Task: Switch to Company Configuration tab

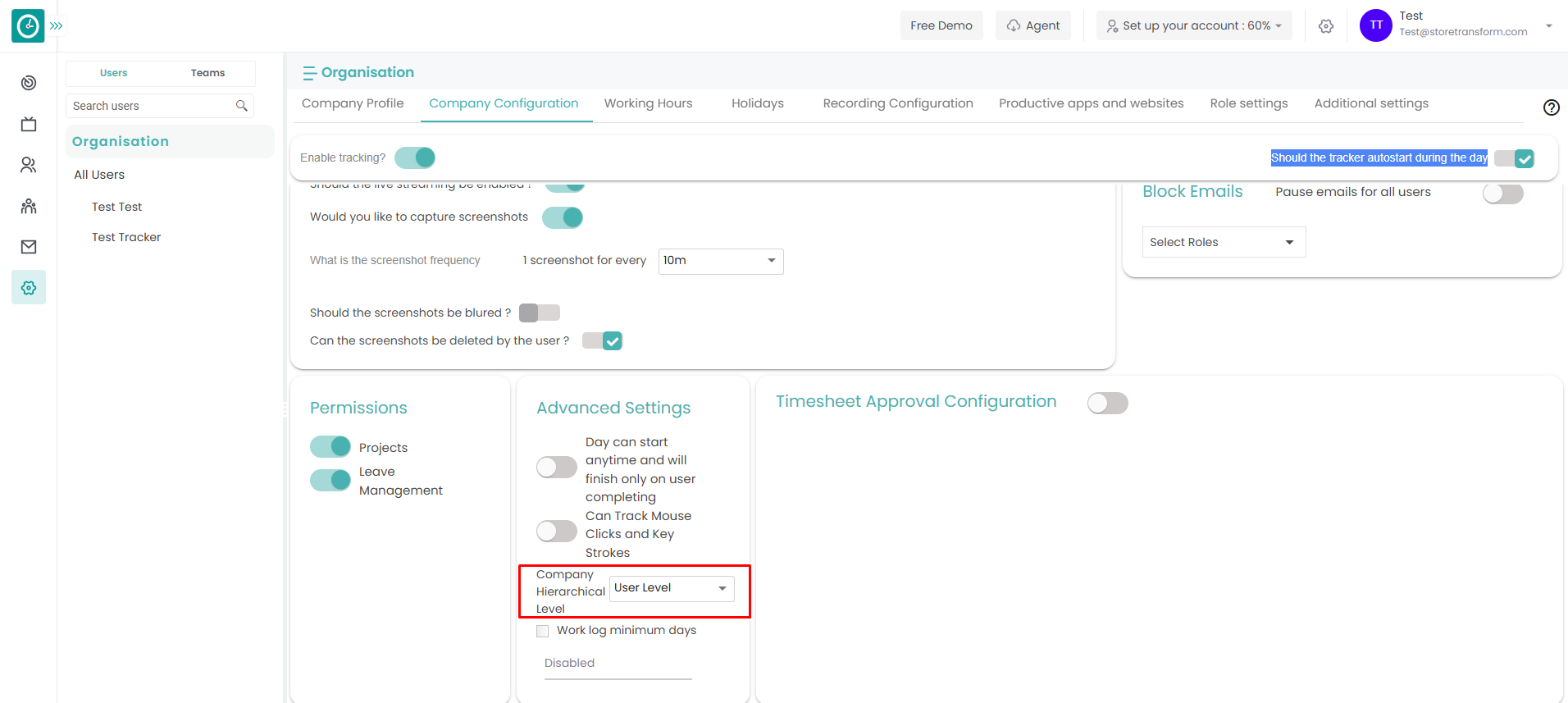Action: 504,103
